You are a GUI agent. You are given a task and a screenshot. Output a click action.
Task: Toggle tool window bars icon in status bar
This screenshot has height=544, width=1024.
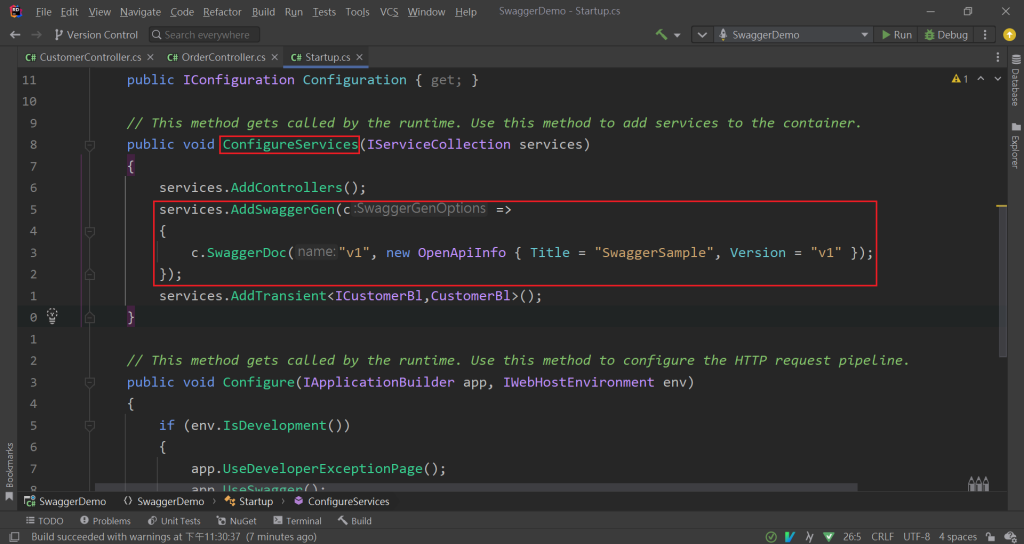point(14,537)
